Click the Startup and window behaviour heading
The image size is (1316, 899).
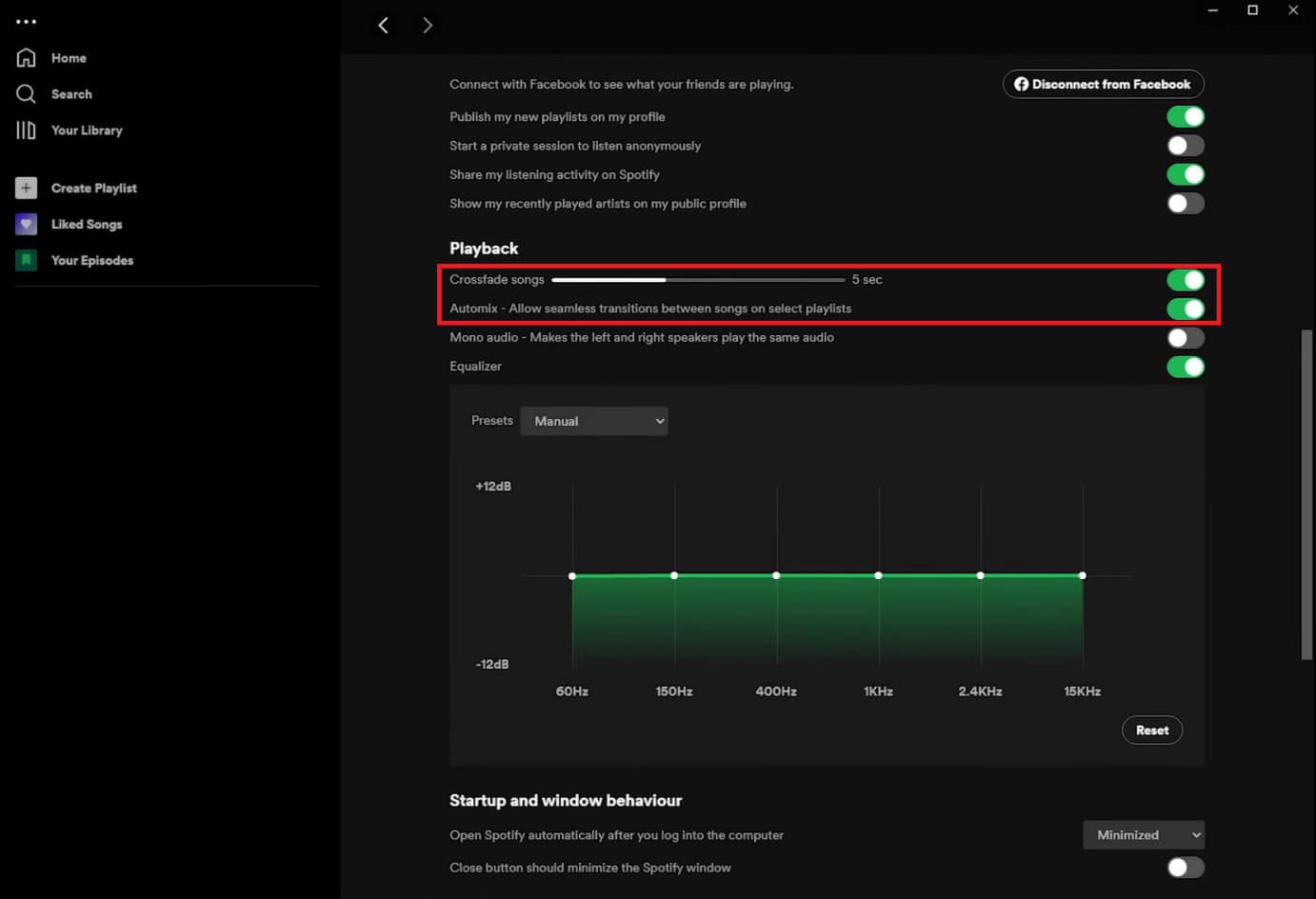click(x=566, y=801)
